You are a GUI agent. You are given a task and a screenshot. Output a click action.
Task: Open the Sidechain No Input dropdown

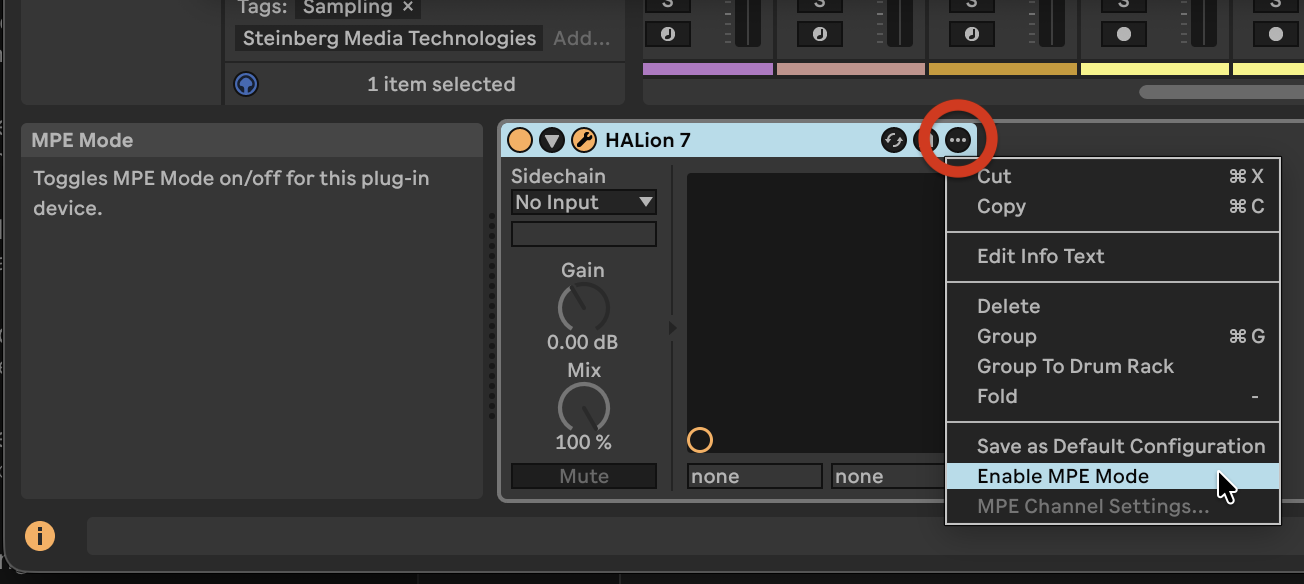[x=584, y=202]
